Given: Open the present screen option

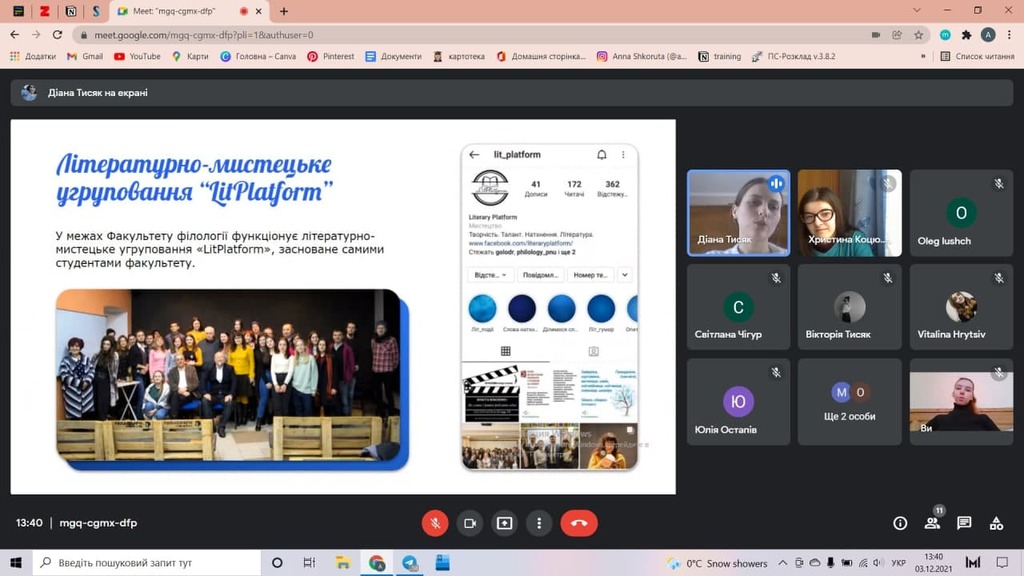Looking at the screenshot, I should coord(504,523).
